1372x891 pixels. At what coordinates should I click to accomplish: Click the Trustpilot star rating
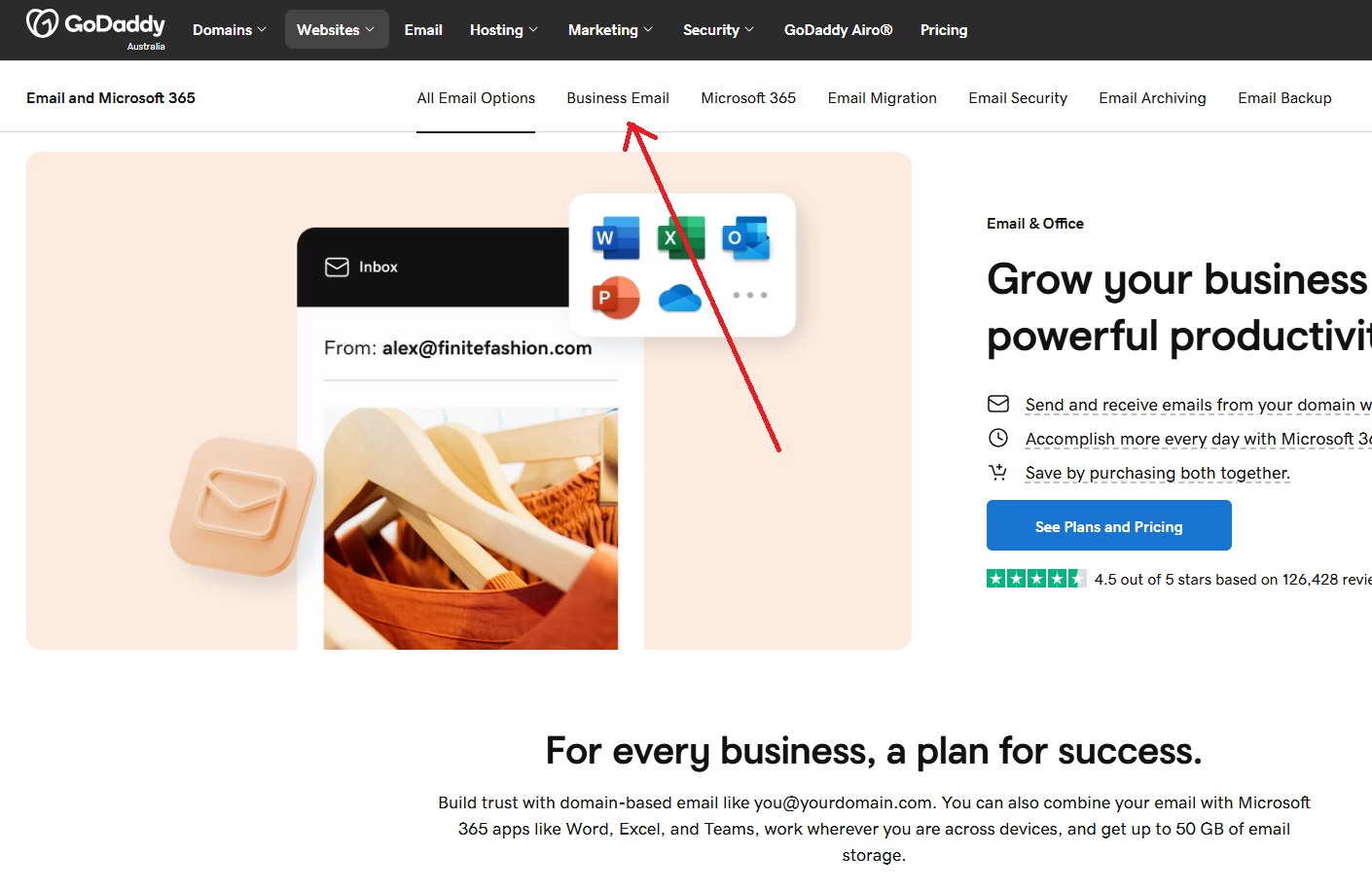[1036, 579]
